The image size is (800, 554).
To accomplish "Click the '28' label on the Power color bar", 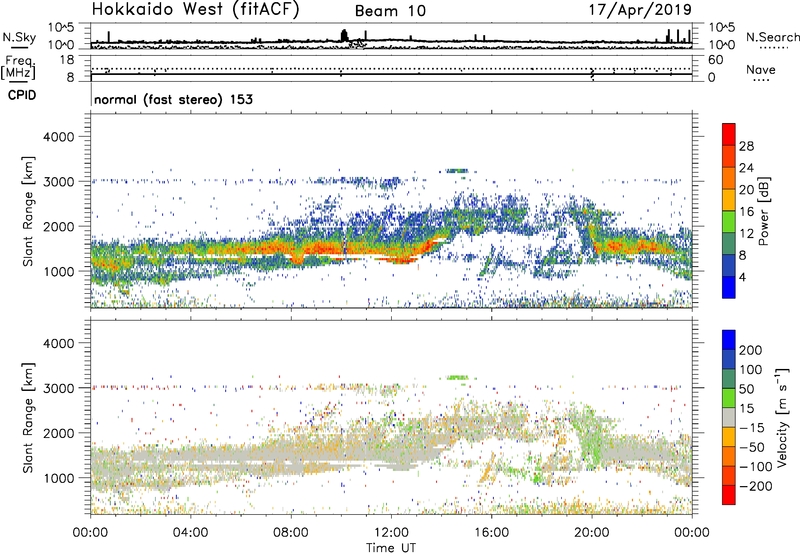I will 746,146.
